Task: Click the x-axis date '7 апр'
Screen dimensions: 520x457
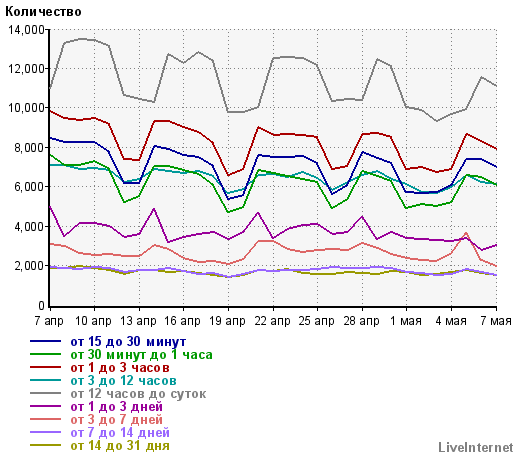Action: (x=49, y=321)
